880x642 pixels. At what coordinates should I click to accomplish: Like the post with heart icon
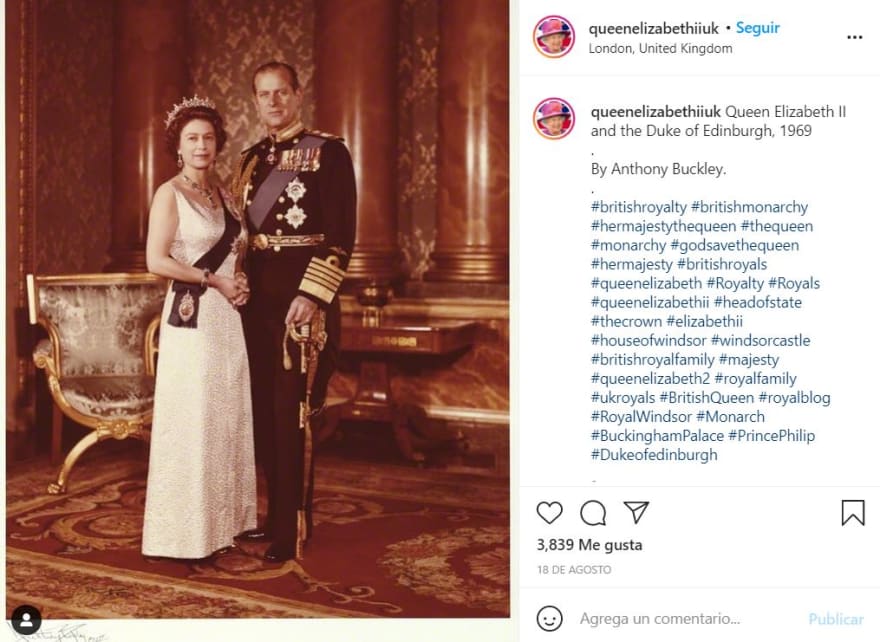point(549,512)
